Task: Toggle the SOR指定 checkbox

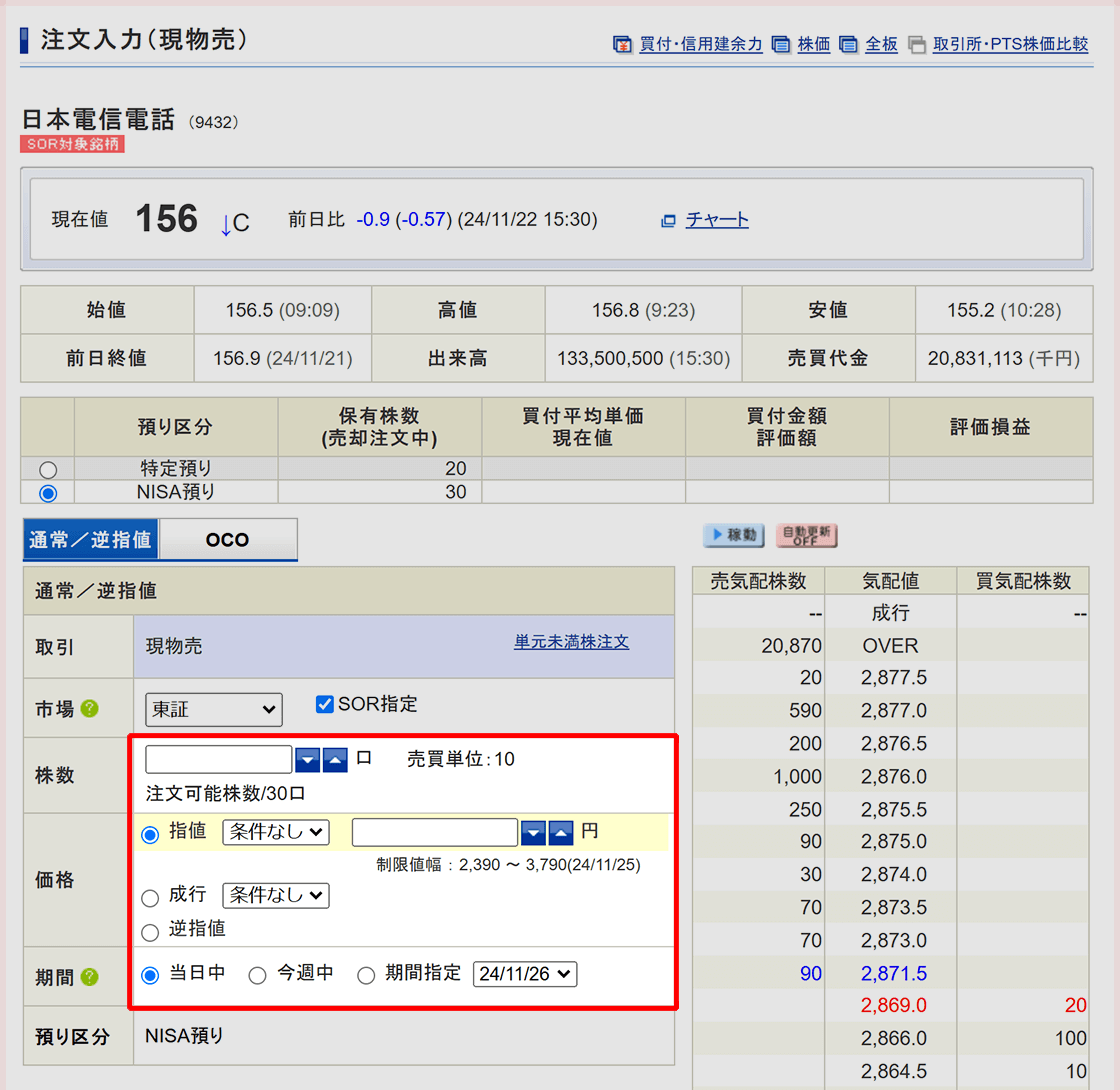Action: 324,704
